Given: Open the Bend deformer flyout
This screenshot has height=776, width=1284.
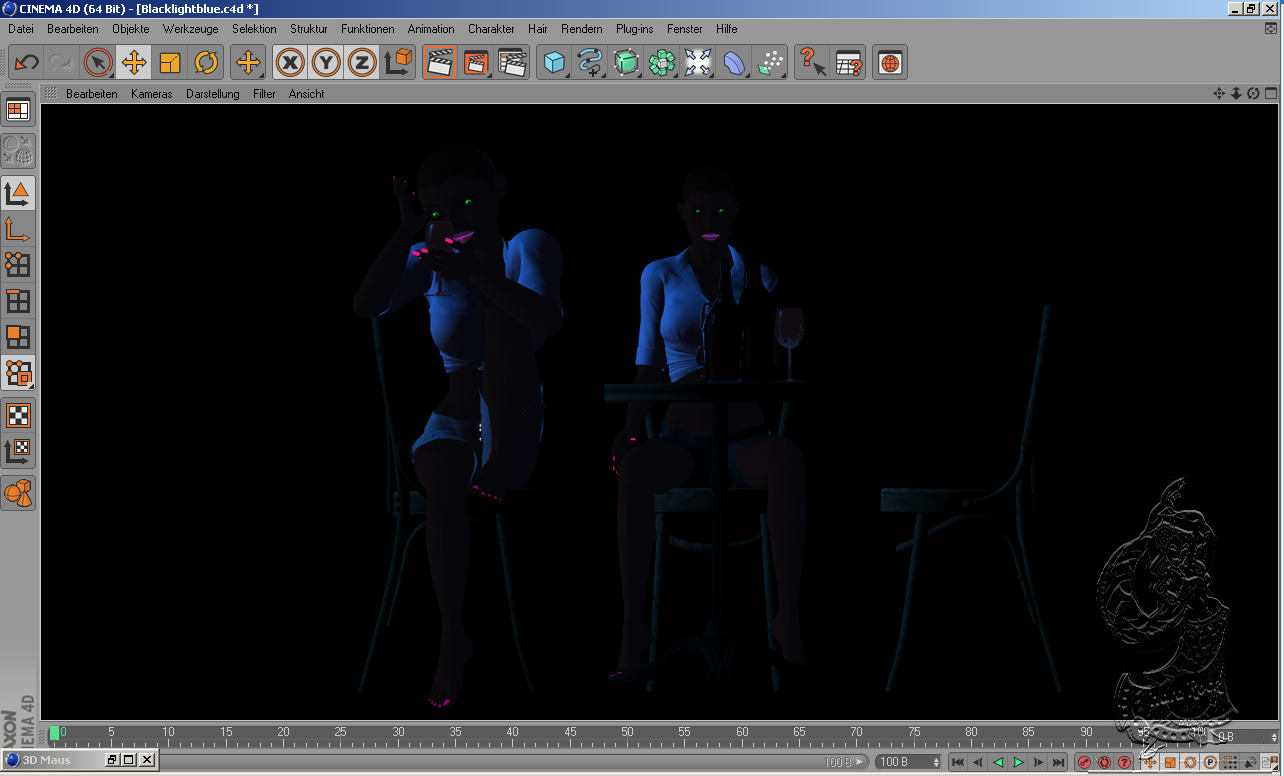Looking at the screenshot, I should [x=734, y=63].
